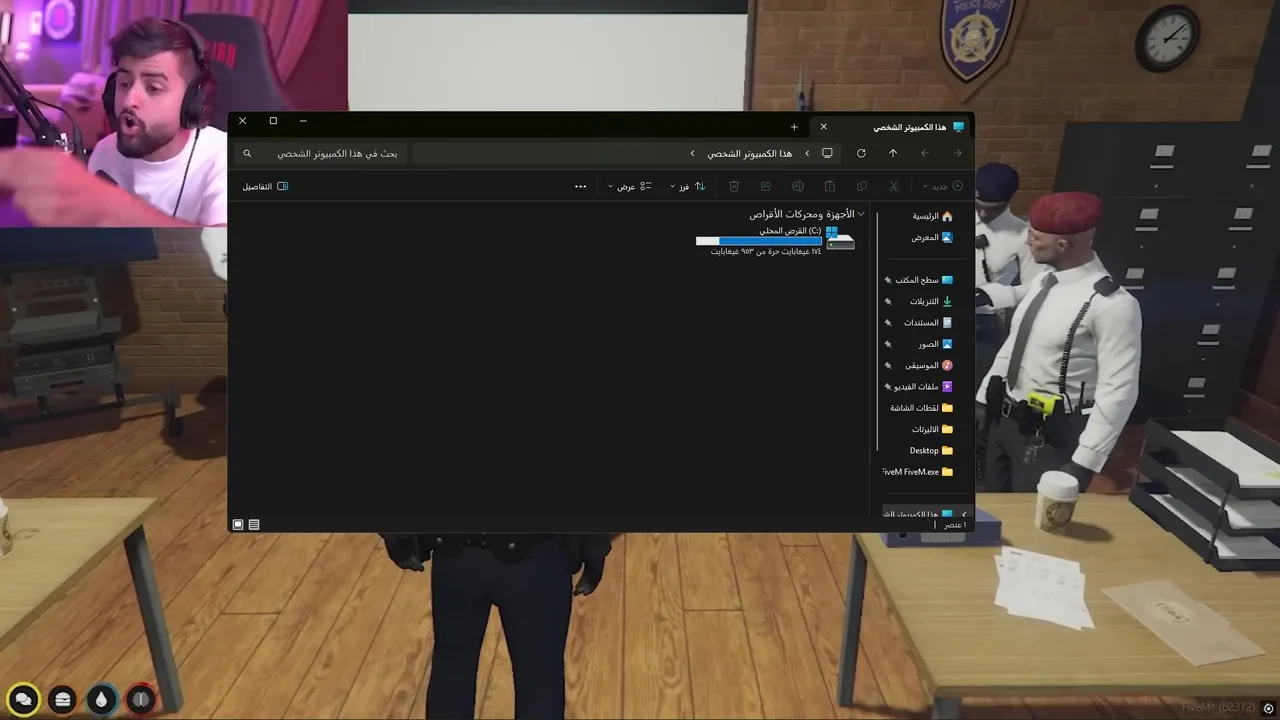Image resolution: width=1280 pixels, height=720 pixels.
Task: Switch to details list view in status bar
Action: [254, 524]
